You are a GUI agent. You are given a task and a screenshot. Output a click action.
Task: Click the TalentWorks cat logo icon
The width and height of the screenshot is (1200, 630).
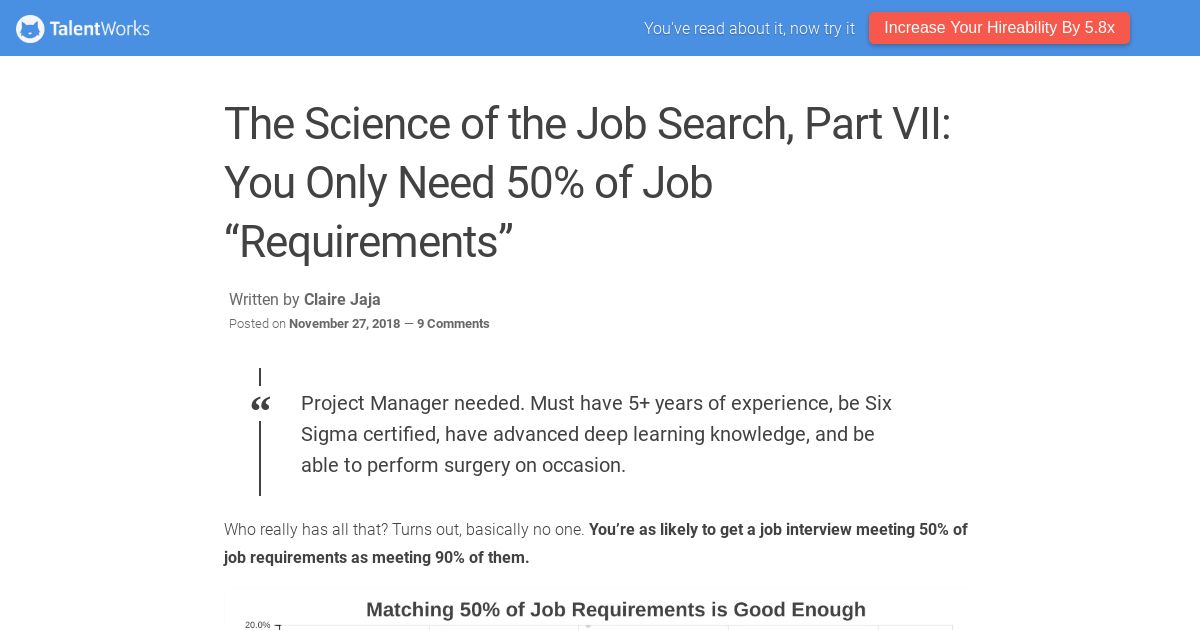(30, 28)
